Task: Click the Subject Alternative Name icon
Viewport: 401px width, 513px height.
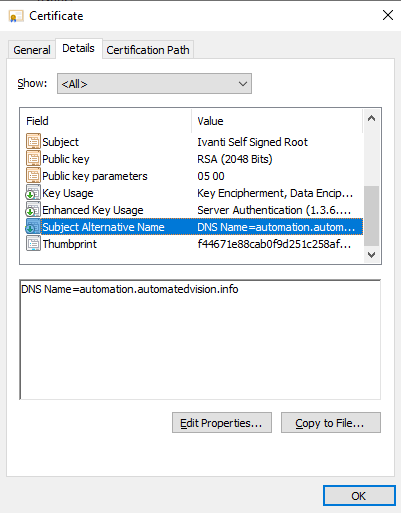Action: [x=33, y=227]
